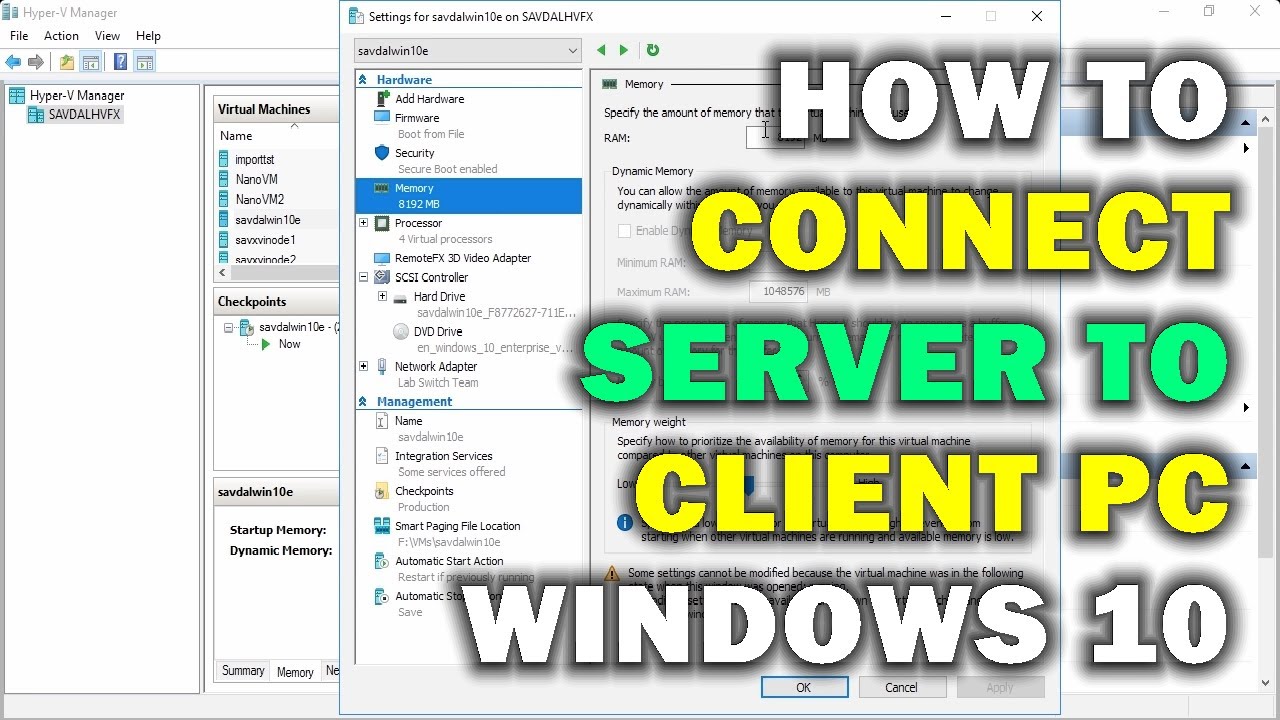Click the green previous arrow in Settings
The height and width of the screenshot is (720, 1280).
click(x=601, y=50)
